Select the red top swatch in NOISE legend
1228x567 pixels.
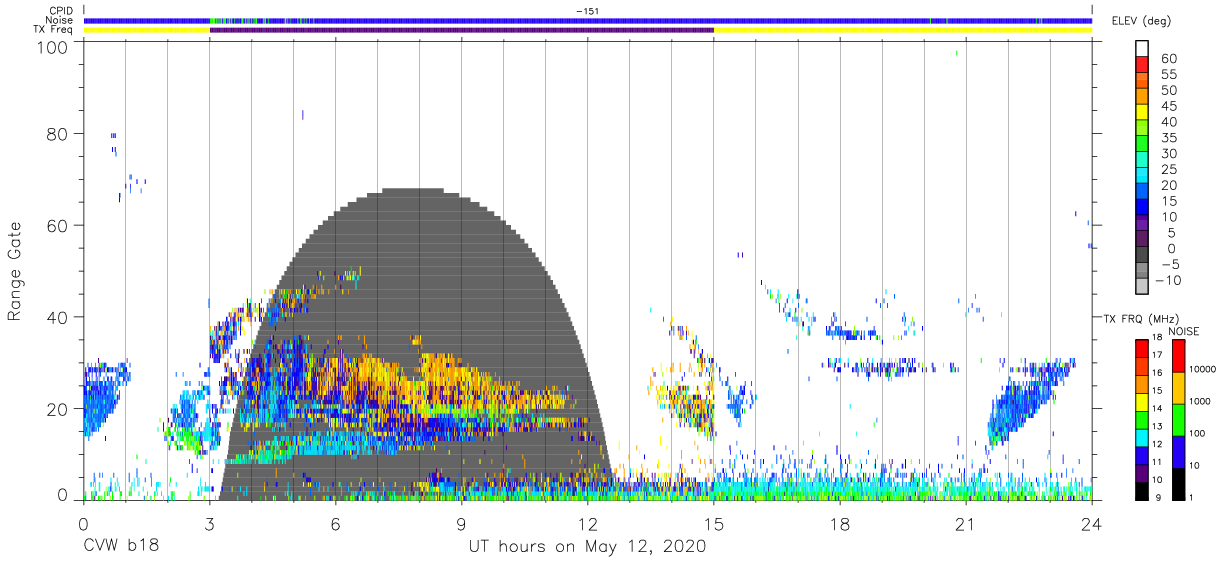coord(1177,355)
